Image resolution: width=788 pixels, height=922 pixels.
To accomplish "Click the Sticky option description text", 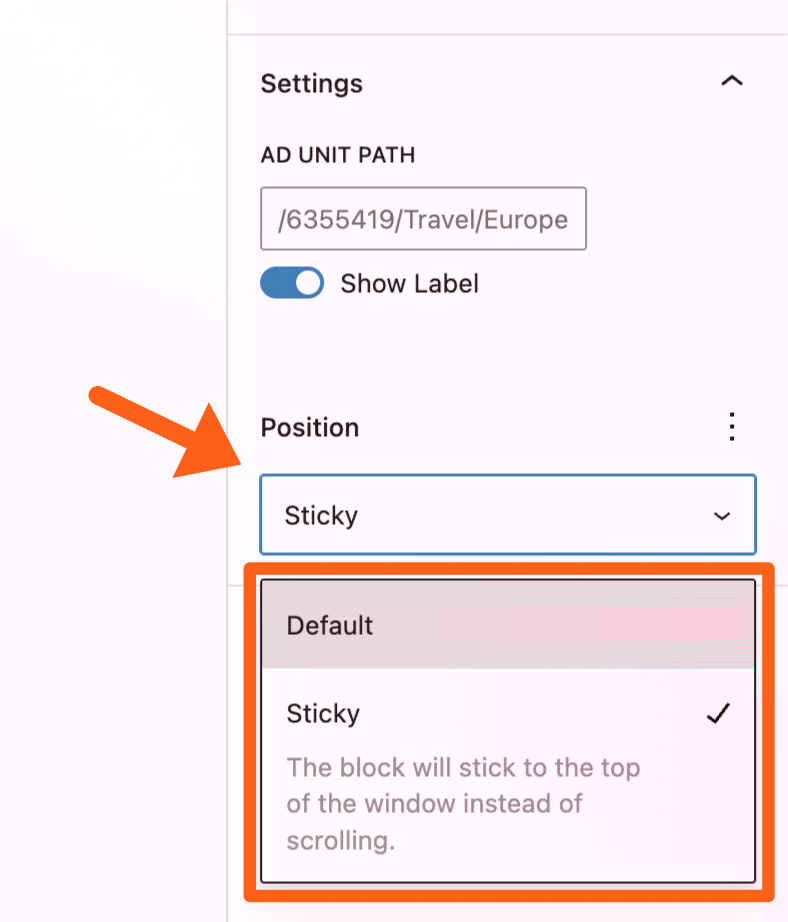I will (463, 804).
